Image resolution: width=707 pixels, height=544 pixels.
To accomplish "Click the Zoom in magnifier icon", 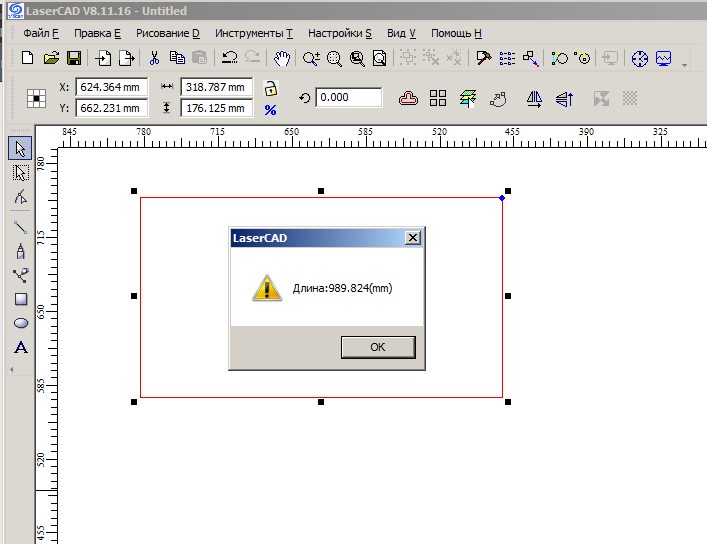I will (x=311, y=59).
